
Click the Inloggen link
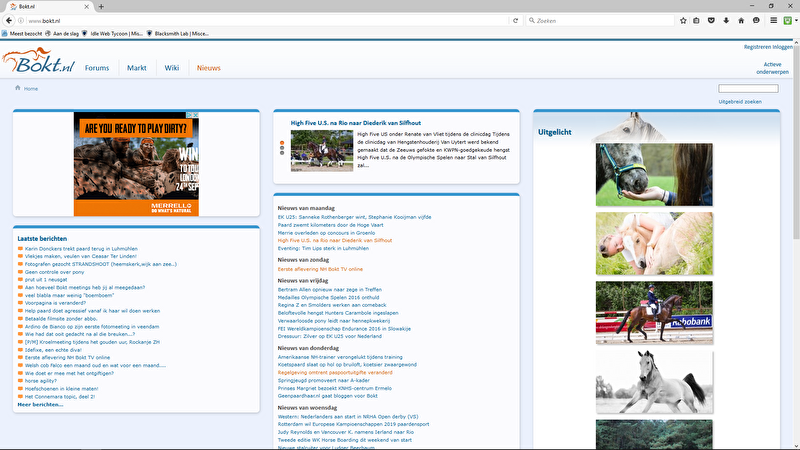point(783,47)
